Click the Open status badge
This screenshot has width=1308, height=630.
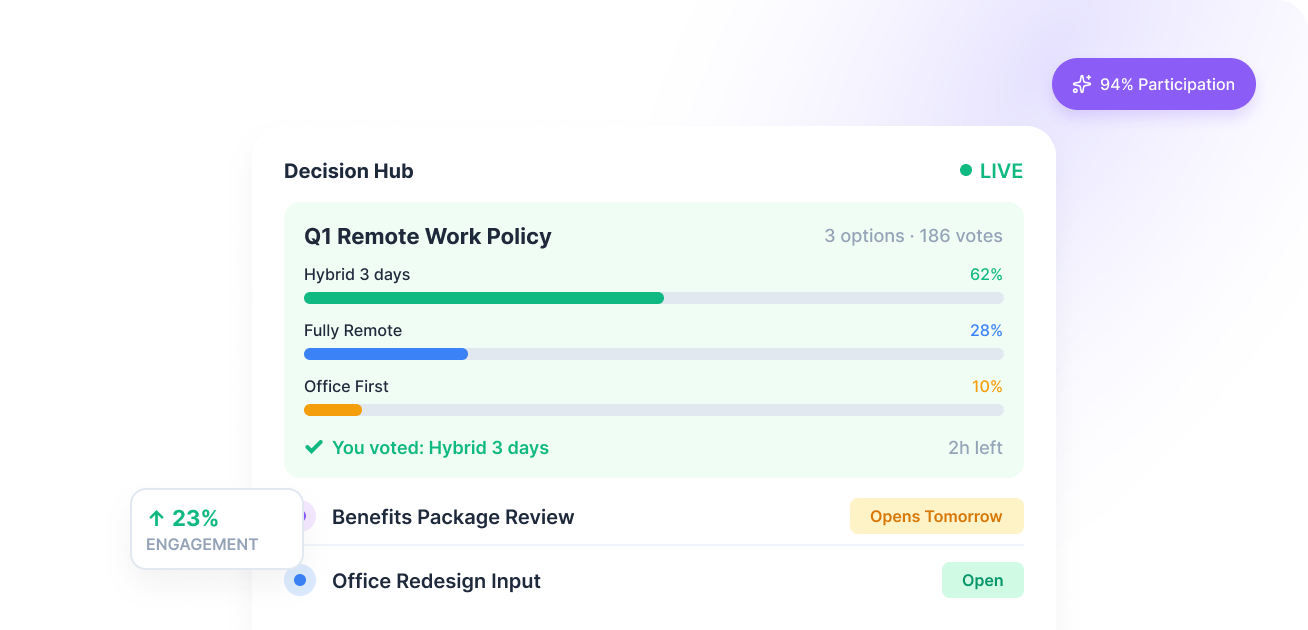coord(983,580)
